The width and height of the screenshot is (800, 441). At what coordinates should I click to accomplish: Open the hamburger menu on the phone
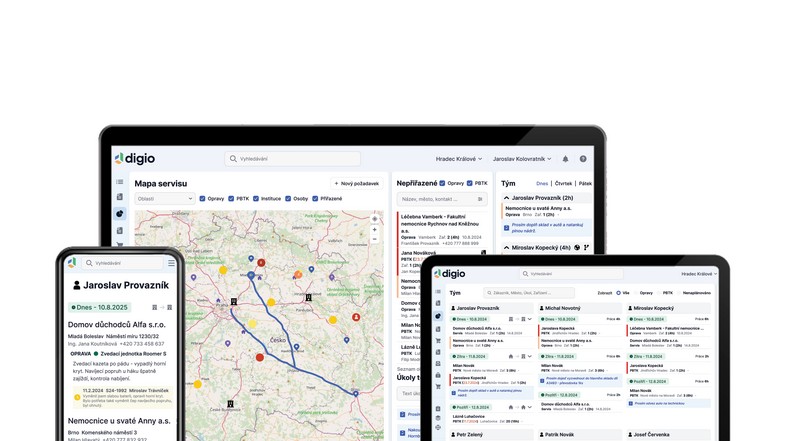pos(171,263)
